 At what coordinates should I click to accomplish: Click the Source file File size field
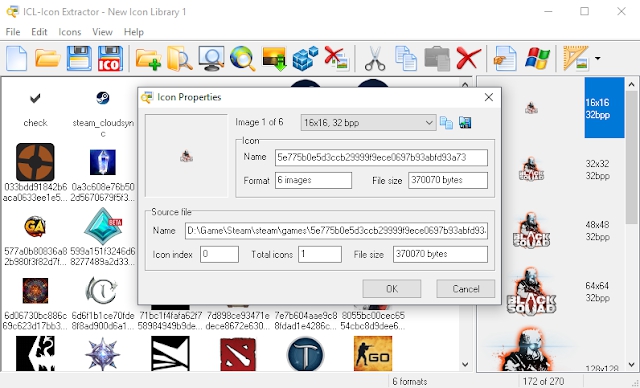(x=440, y=254)
